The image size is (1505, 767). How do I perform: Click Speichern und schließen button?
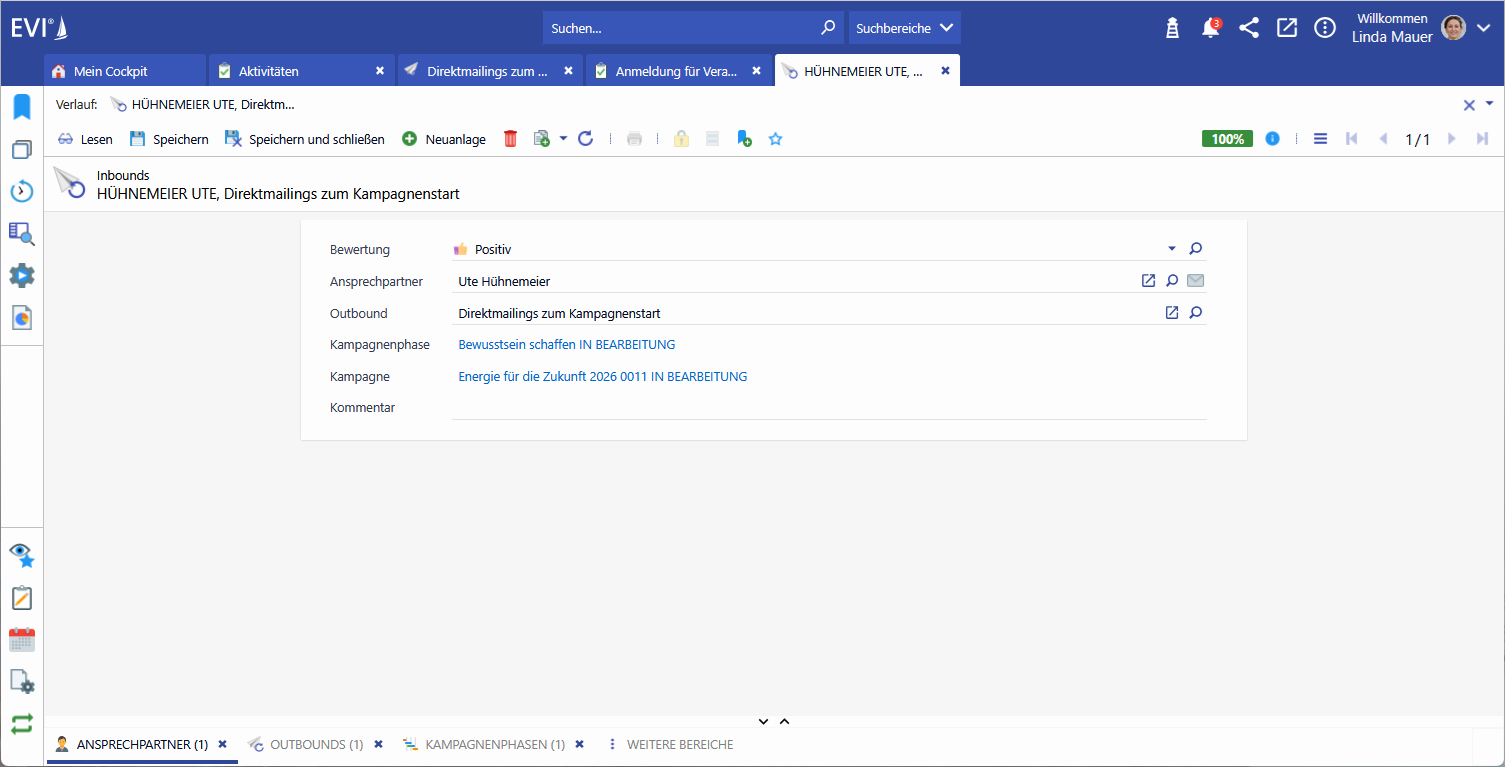pos(305,139)
